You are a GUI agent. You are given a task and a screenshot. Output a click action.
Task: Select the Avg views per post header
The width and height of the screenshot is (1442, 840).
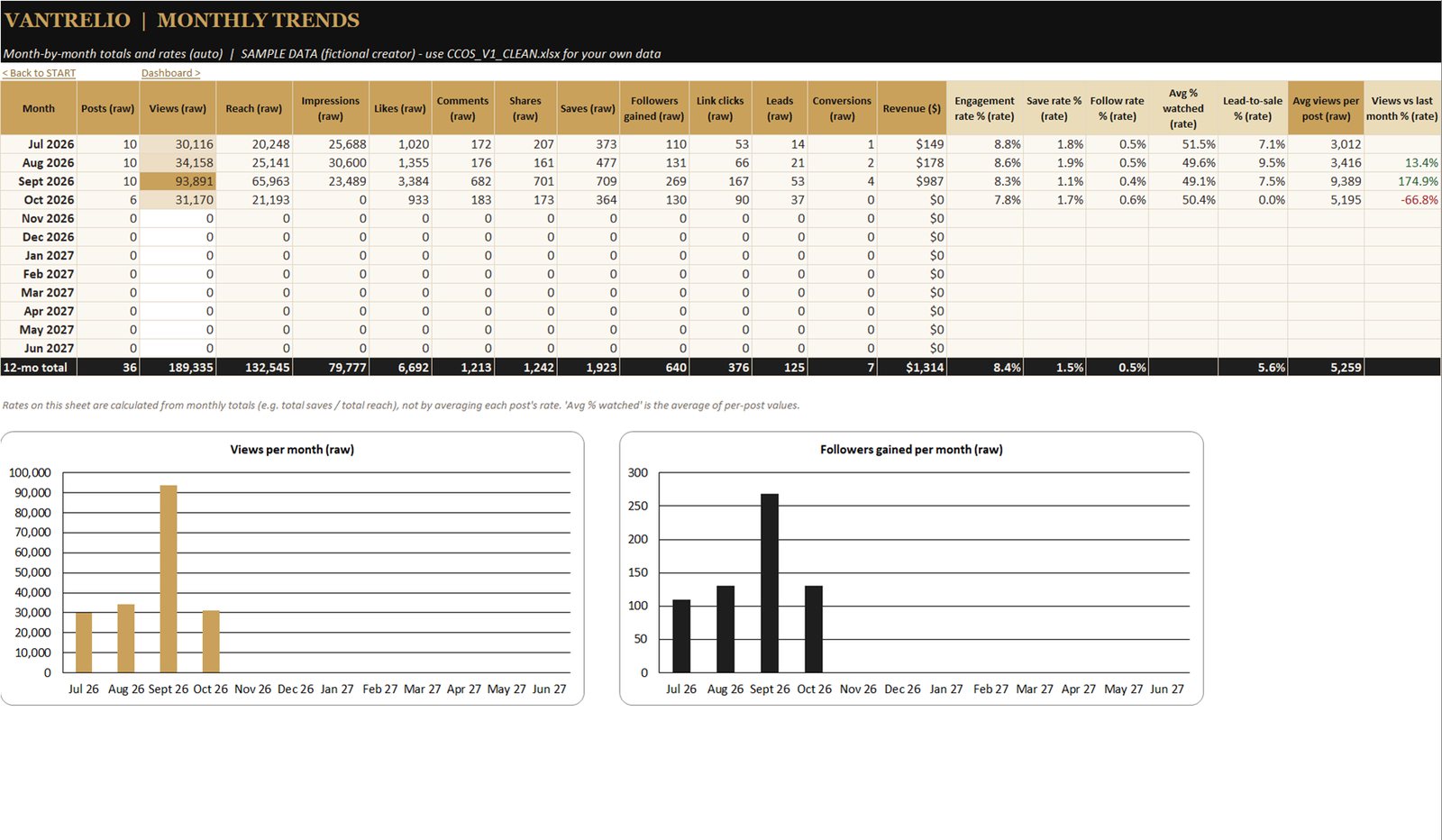tap(1326, 108)
